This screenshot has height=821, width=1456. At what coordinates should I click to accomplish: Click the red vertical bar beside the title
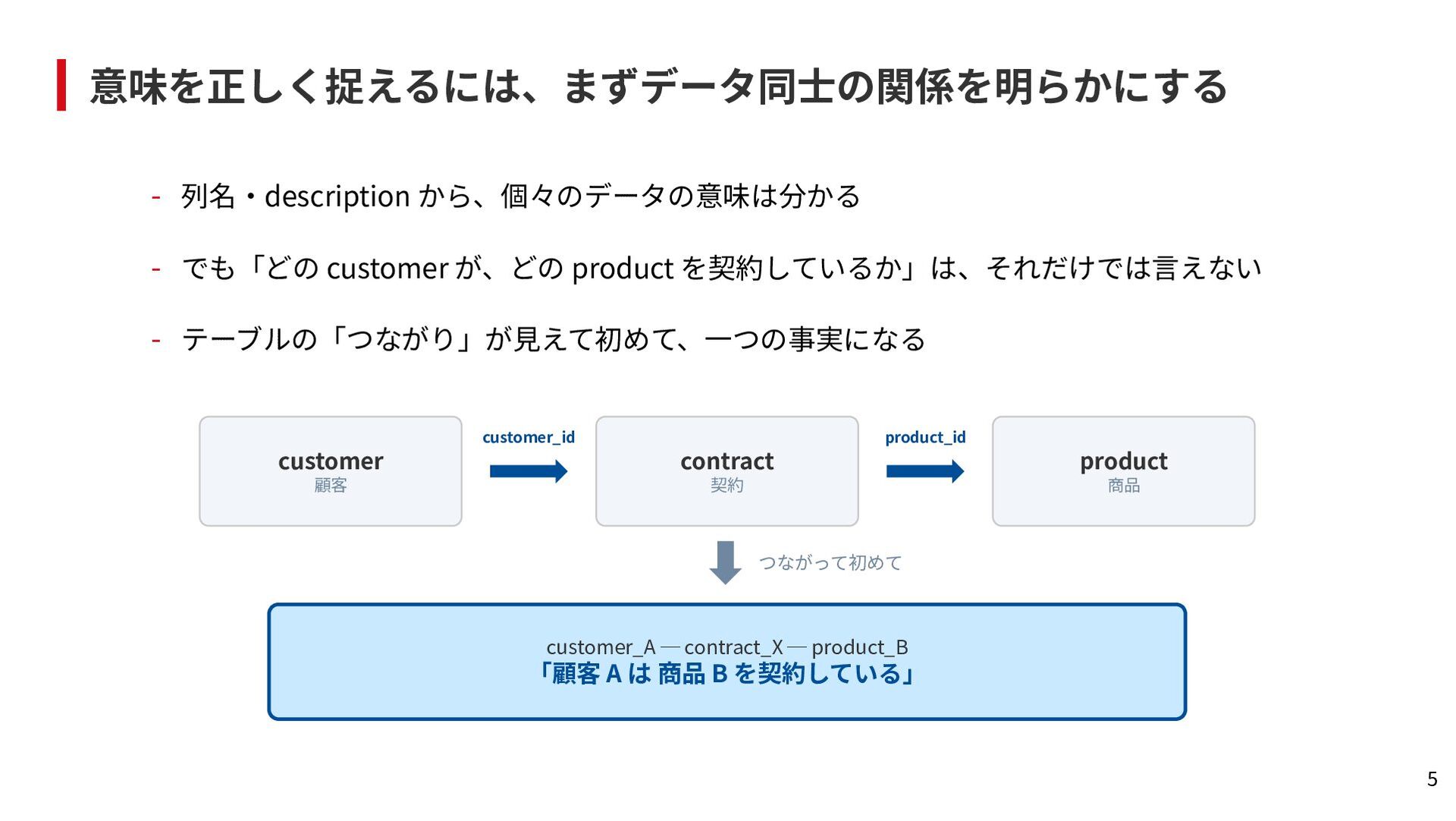61,85
